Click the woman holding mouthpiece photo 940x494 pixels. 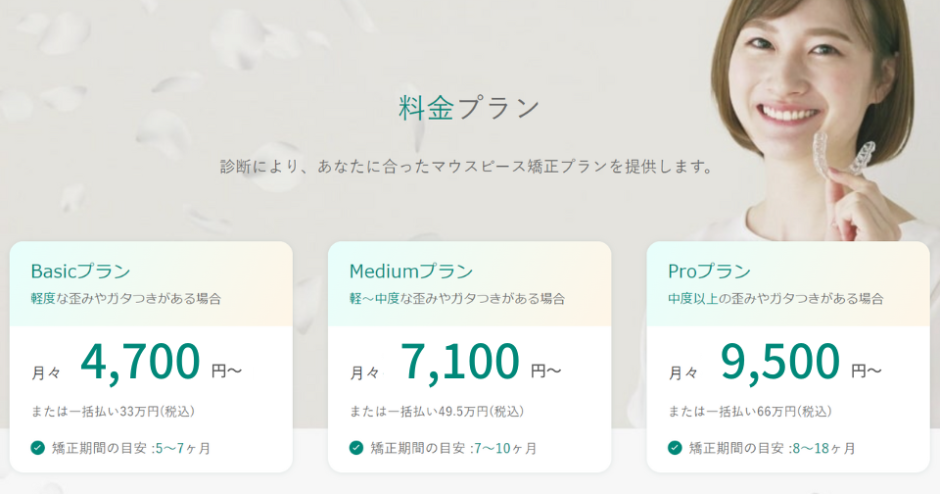pyautogui.click(x=822, y=120)
